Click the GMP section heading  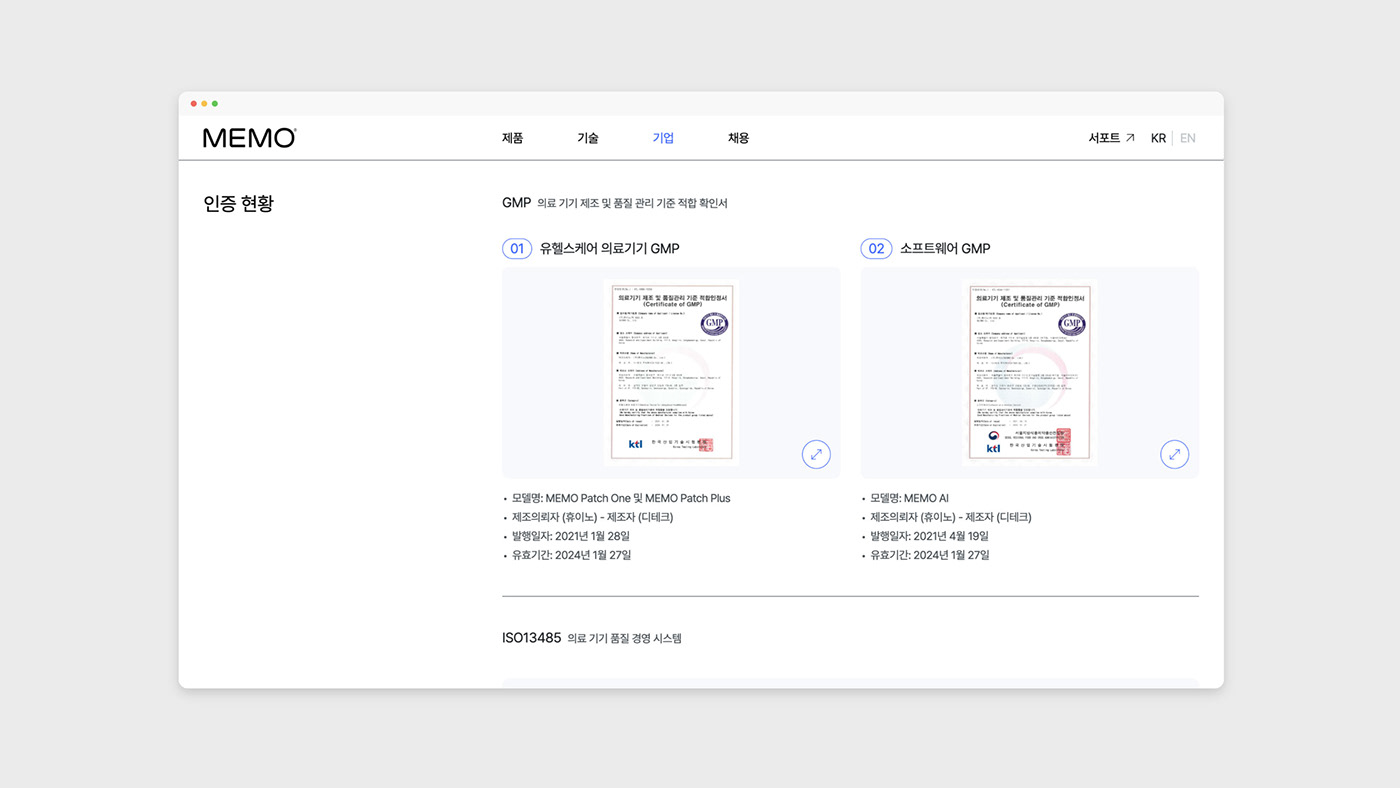click(x=516, y=203)
